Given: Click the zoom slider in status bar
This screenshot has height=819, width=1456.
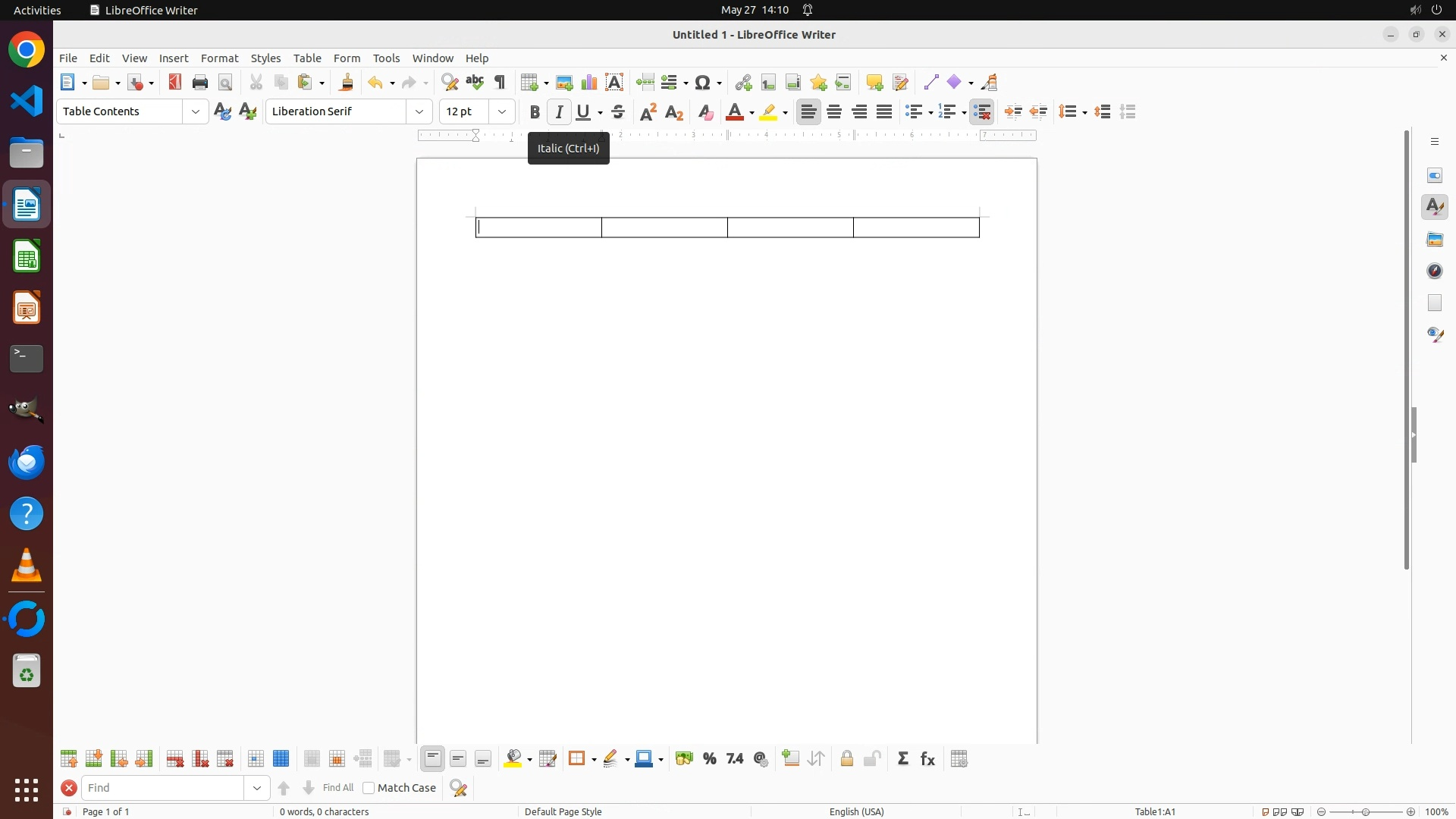Looking at the screenshot, I should coord(1366,811).
